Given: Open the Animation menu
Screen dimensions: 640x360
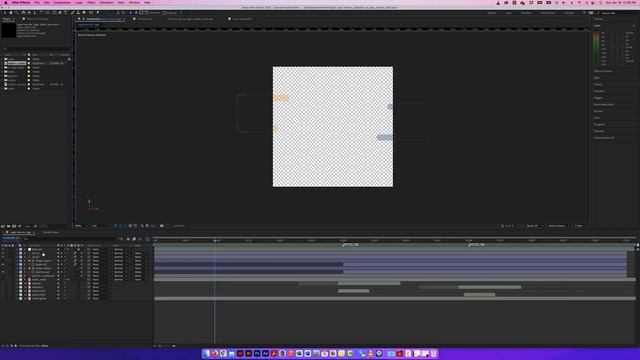Looking at the screenshot, I should click(x=107, y=2).
